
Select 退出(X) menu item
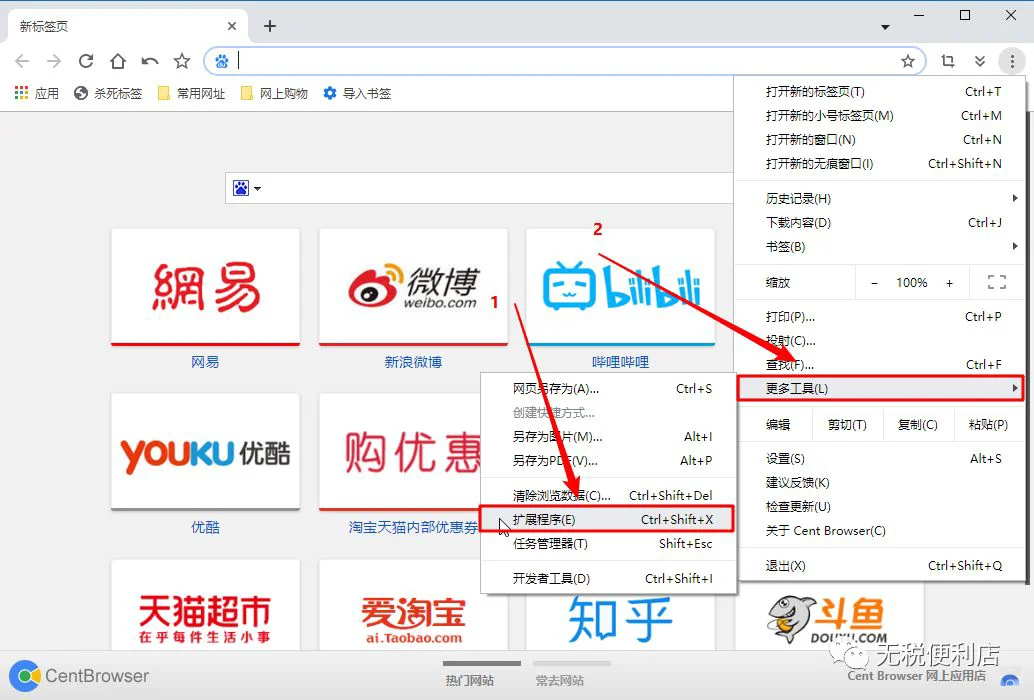pos(881,566)
